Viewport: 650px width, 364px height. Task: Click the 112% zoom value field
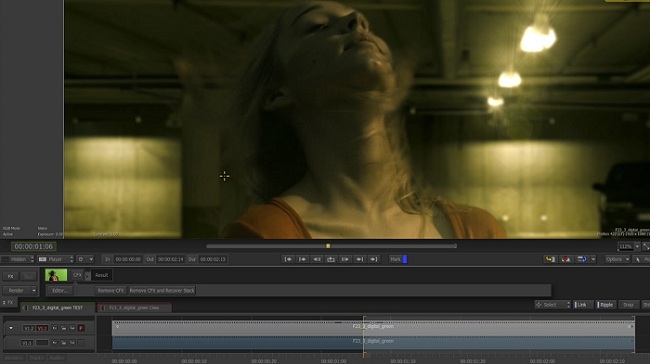point(625,246)
